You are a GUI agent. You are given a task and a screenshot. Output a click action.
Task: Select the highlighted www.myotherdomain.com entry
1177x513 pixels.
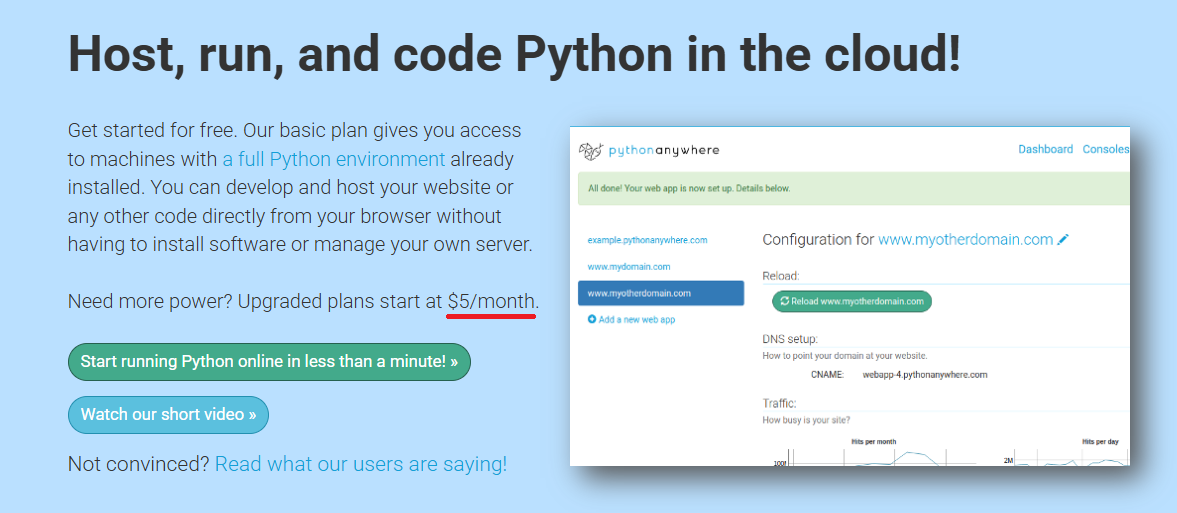(661, 293)
